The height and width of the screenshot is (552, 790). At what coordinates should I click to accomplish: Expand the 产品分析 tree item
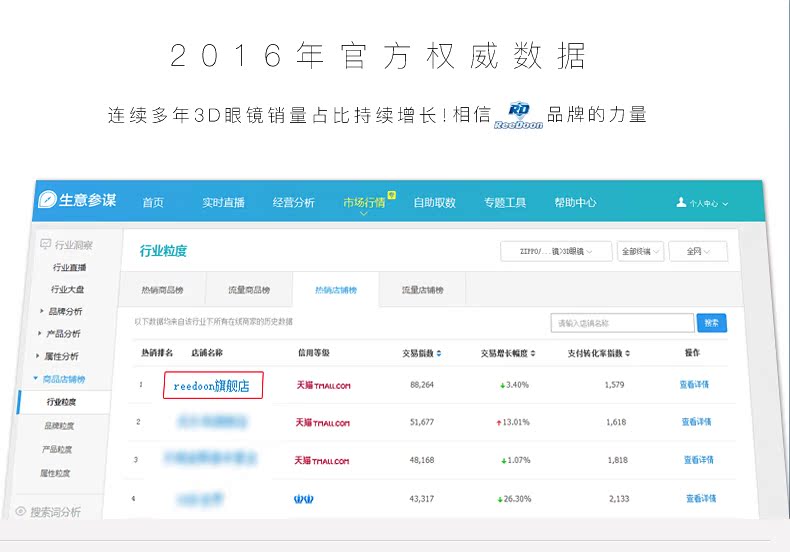(40, 333)
